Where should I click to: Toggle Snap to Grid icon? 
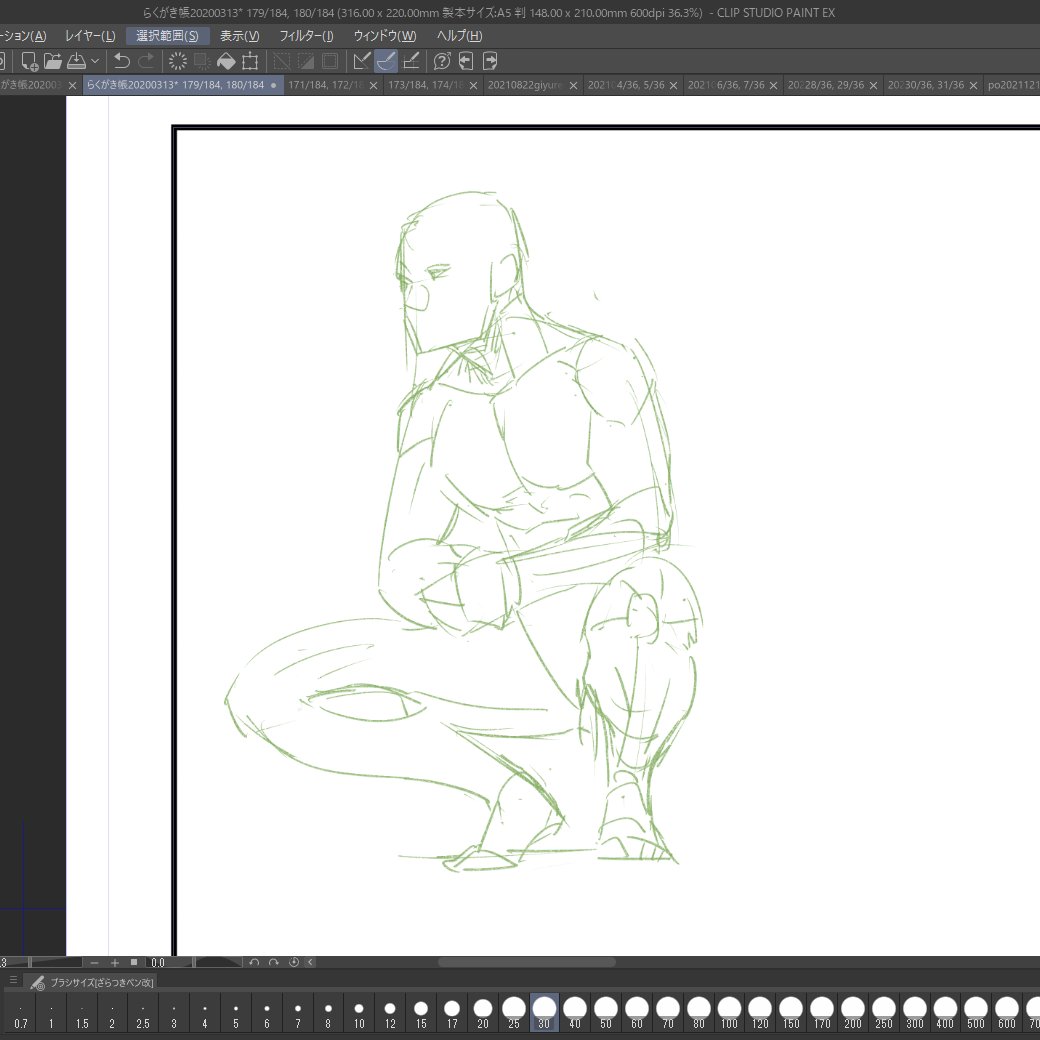[411, 61]
